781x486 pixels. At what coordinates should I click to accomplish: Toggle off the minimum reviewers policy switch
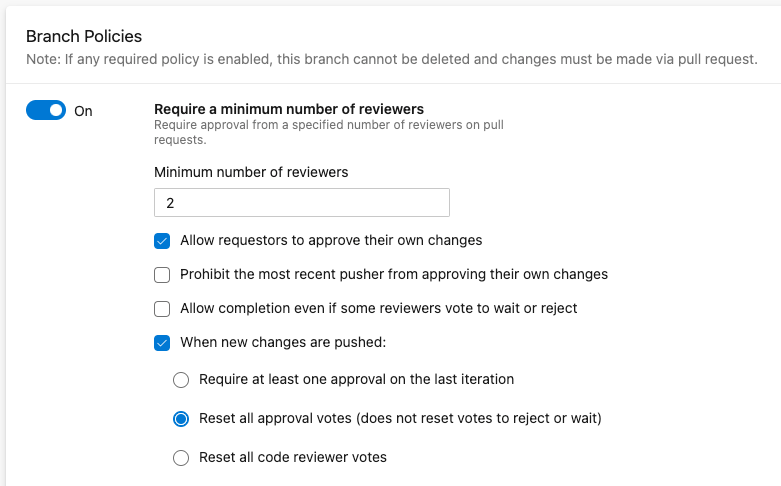46,110
